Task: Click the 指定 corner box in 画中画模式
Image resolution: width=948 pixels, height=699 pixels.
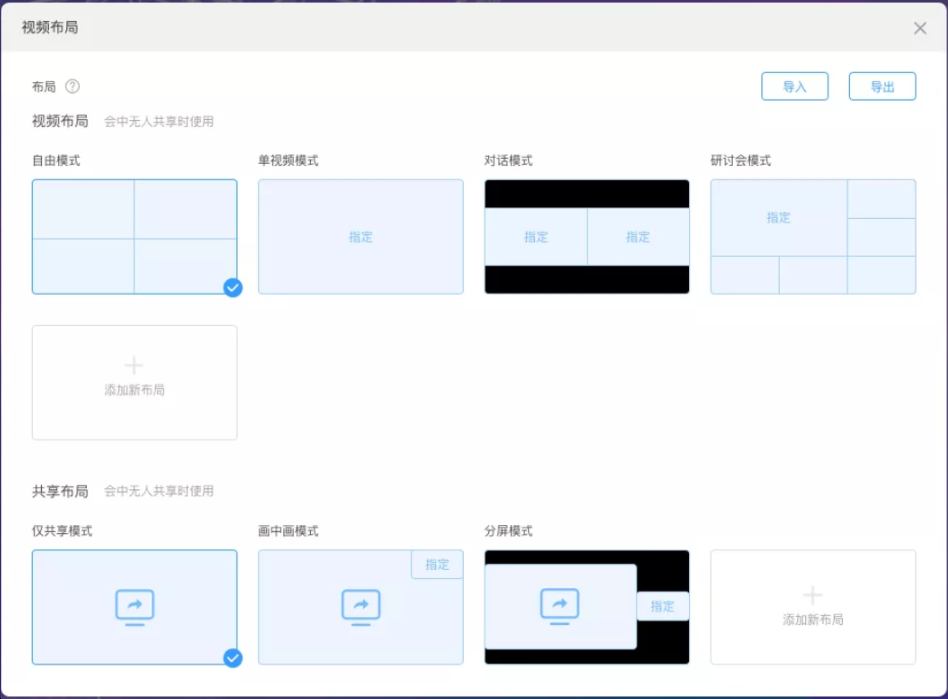Action: tap(437, 564)
